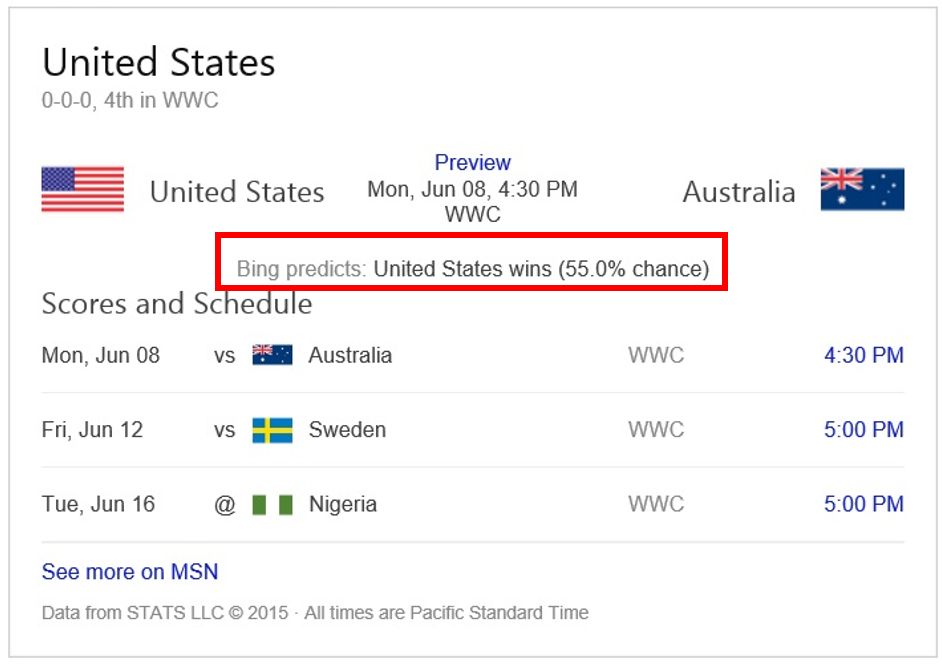The width and height of the screenshot is (942, 670).
Task: Click the Sweden opponent name
Action: pyautogui.click(x=347, y=430)
